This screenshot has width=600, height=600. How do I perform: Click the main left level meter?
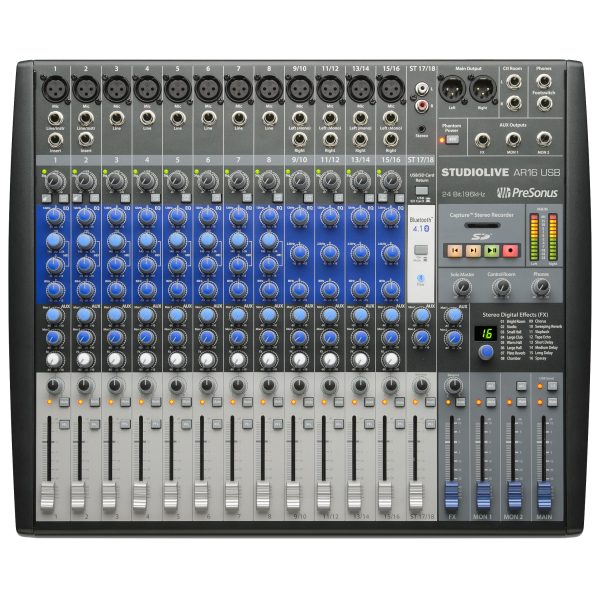pyautogui.click(x=534, y=237)
